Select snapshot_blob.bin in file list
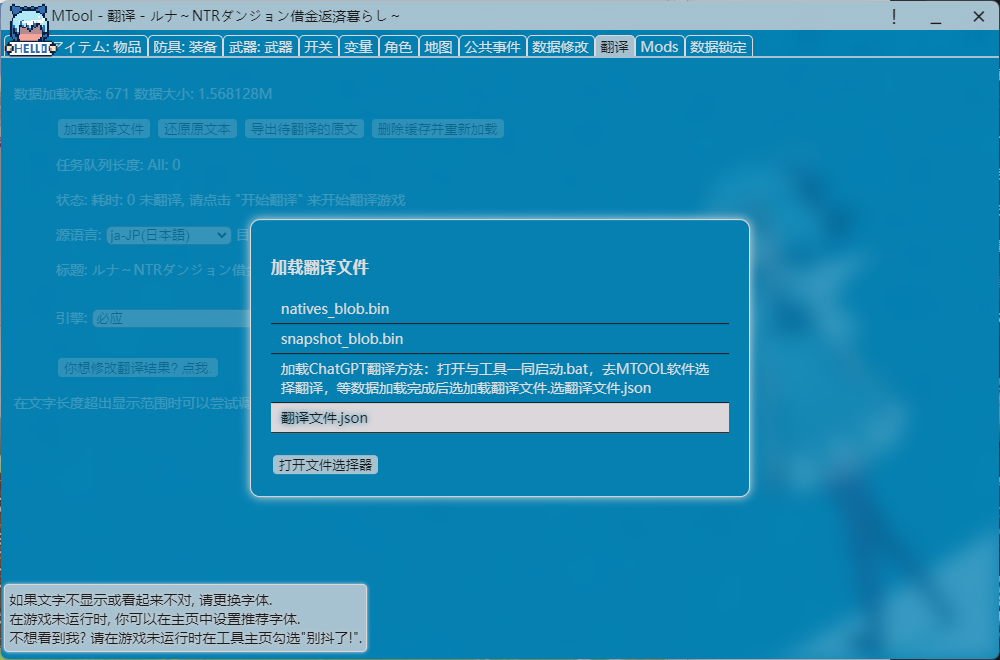 [499, 339]
